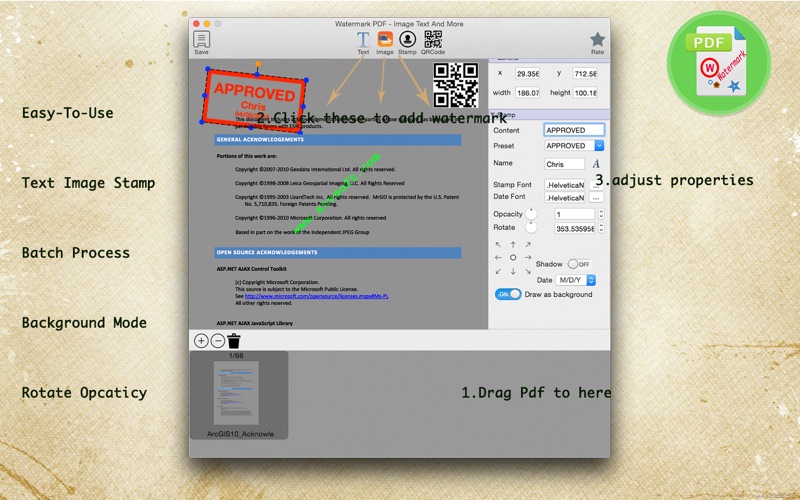The height and width of the screenshot is (500, 800).
Task: Click the Rotate stepper arrows
Action: (x=601, y=228)
